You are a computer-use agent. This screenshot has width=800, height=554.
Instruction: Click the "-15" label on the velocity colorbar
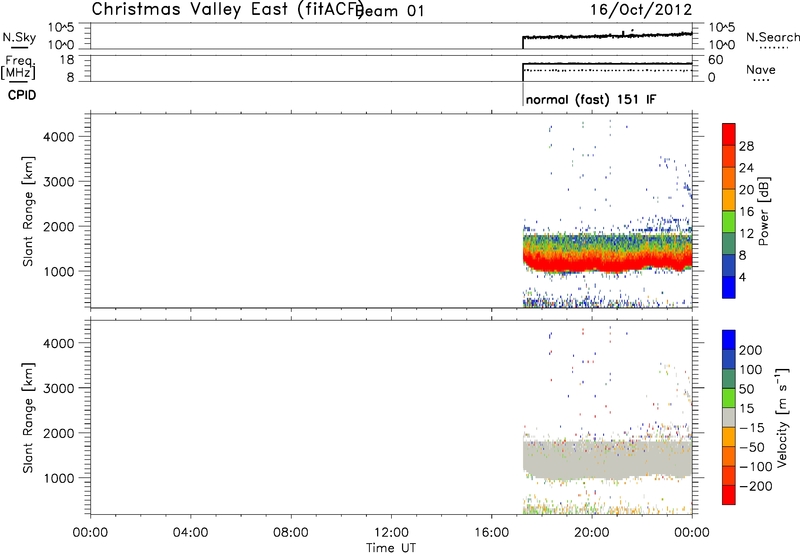[x=752, y=428]
